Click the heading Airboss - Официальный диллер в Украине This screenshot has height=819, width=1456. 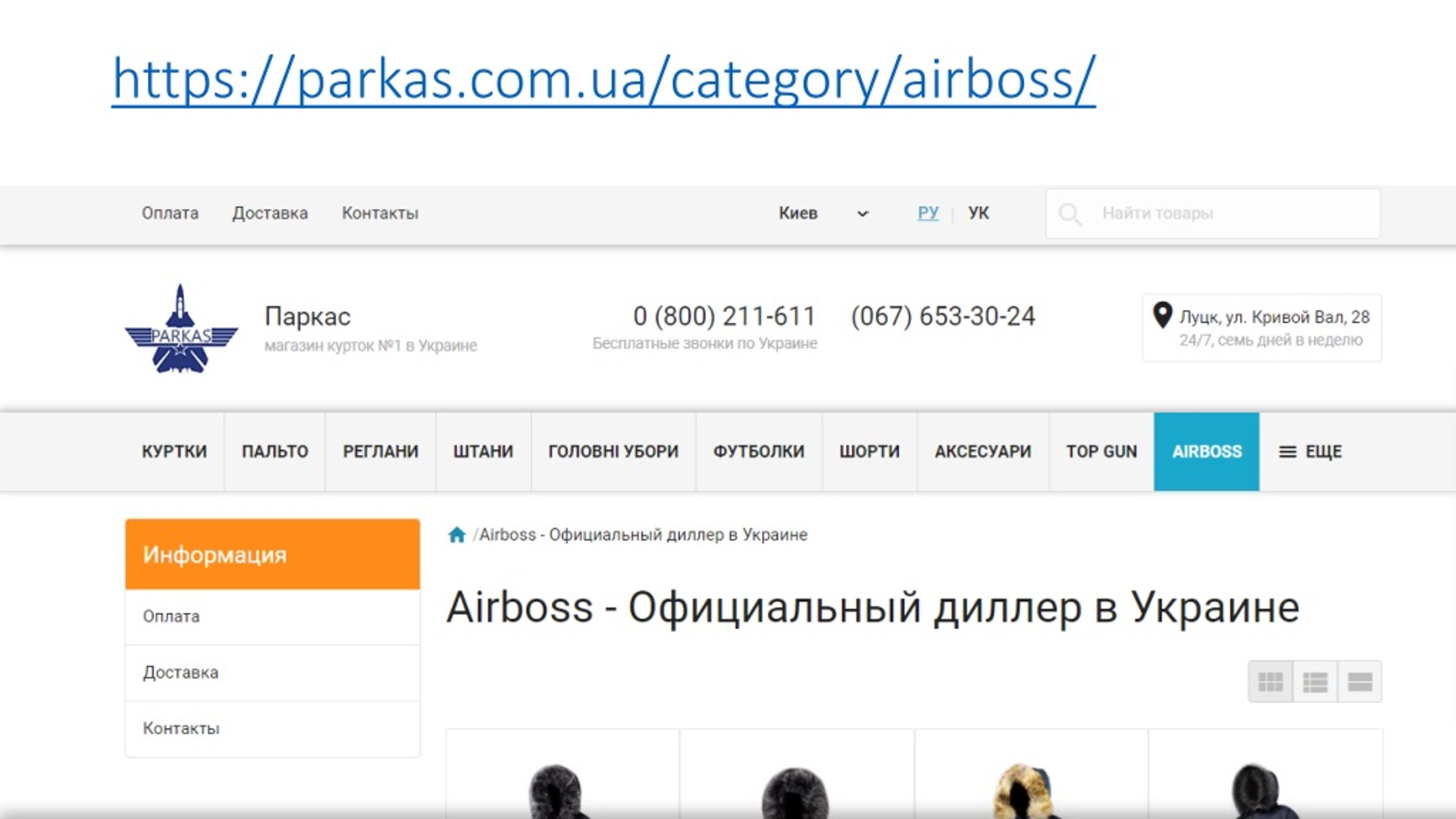(x=873, y=607)
